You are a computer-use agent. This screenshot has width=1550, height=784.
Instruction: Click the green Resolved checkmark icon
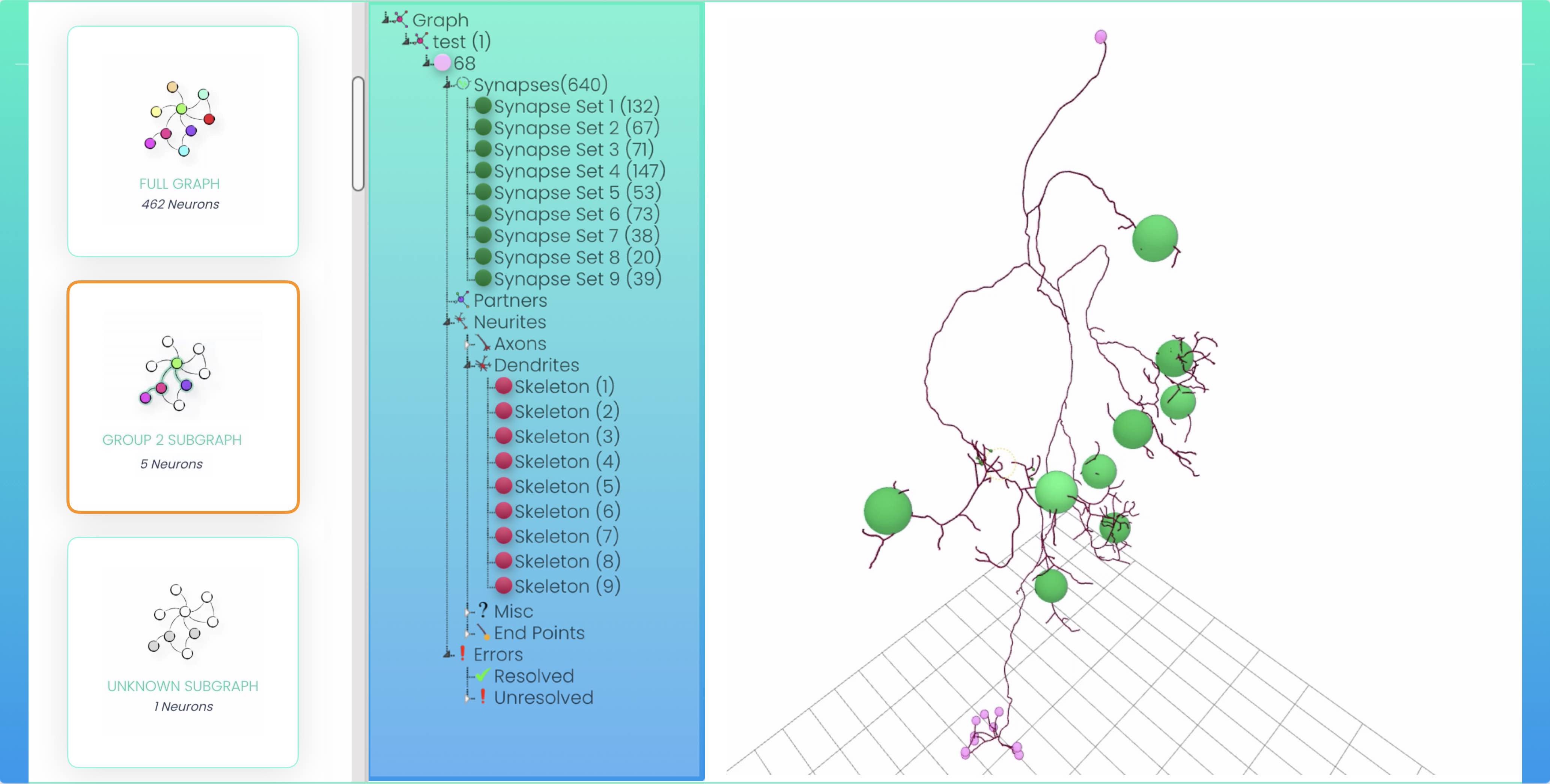point(482,675)
